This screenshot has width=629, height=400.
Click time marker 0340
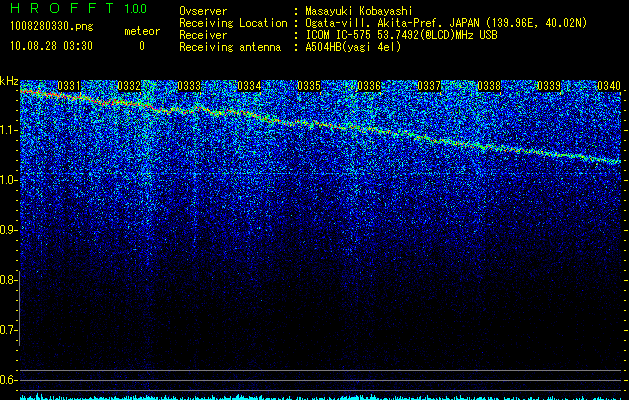coord(609,86)
